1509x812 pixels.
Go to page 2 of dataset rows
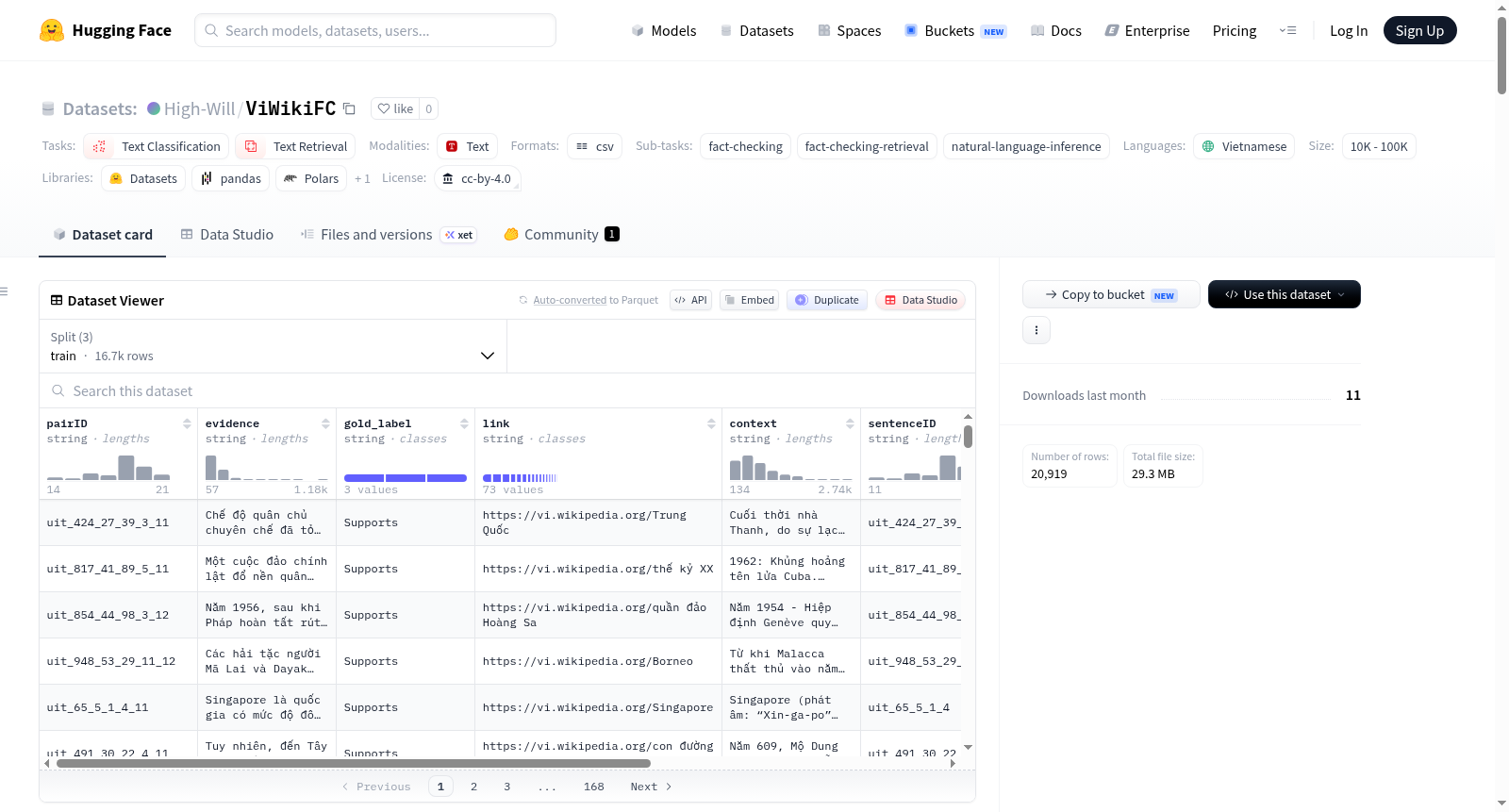tap(473, 787)
